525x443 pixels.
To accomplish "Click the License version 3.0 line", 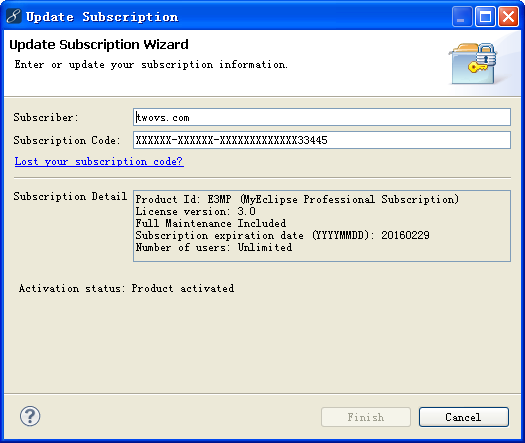I will tap(196, 211).
